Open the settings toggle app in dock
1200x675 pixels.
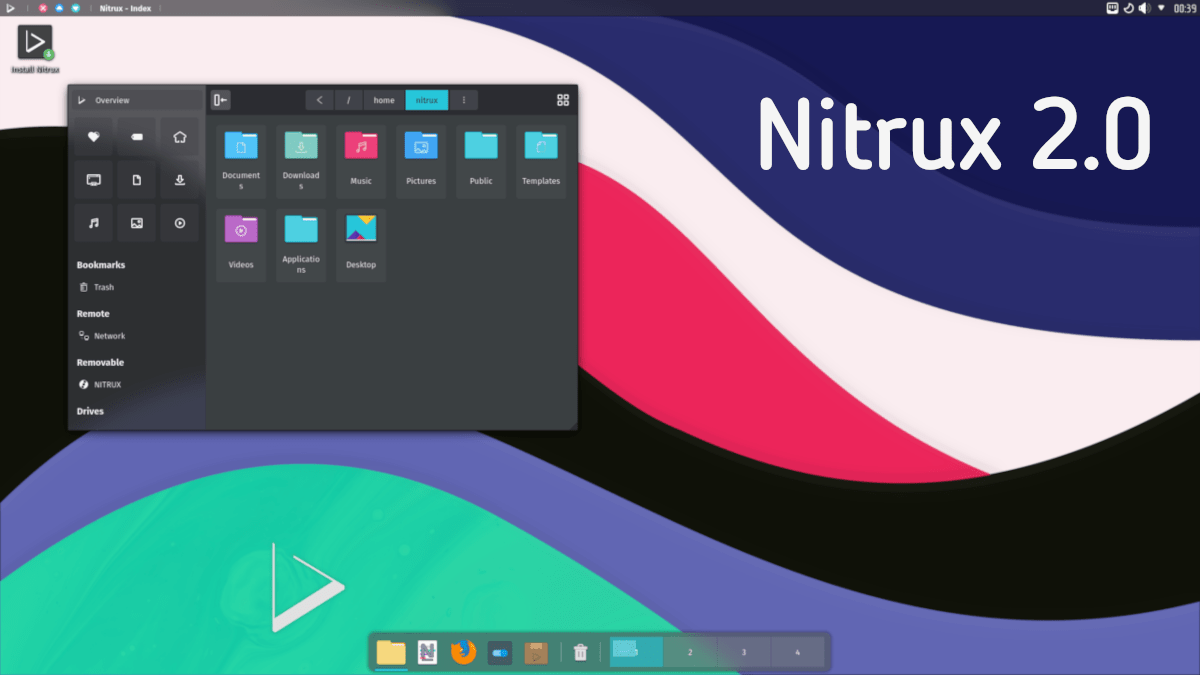point(500,653)
